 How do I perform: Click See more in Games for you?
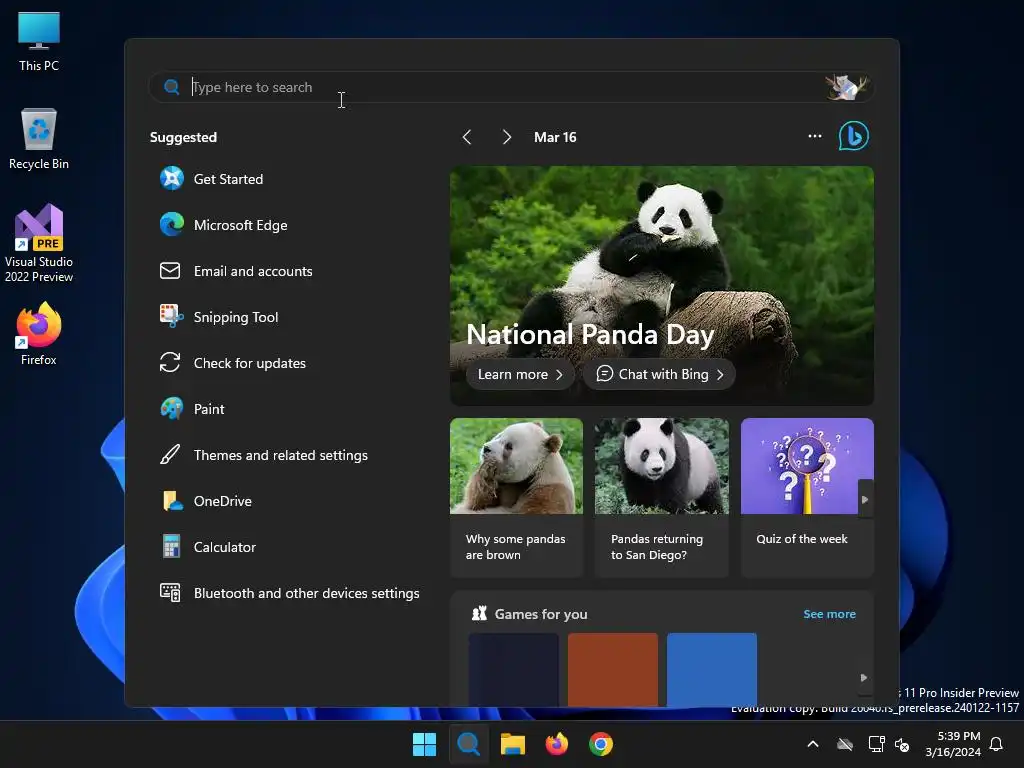[x=829, y=614]
